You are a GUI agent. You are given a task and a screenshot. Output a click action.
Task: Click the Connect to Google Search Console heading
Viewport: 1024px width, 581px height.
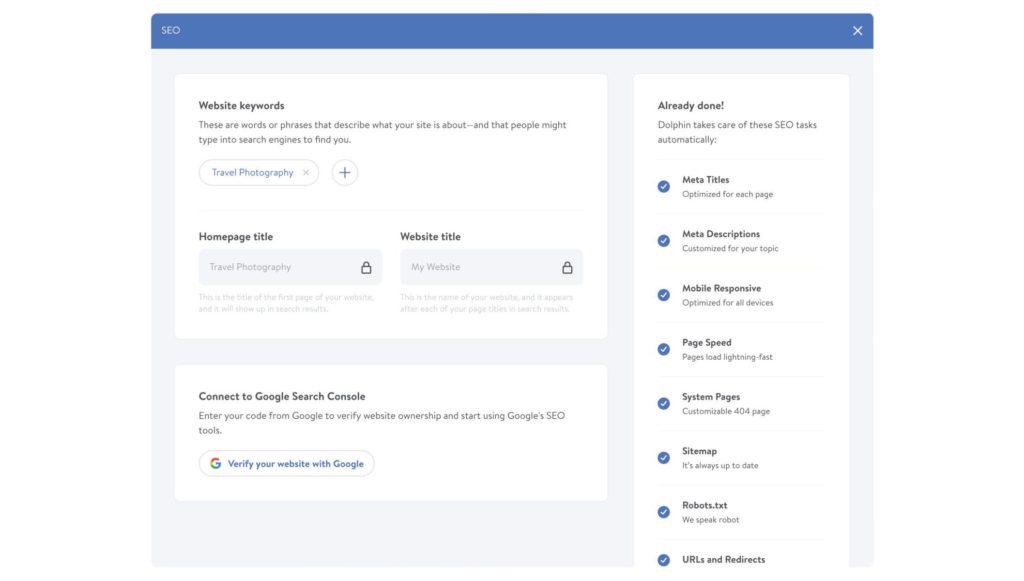click(x=281, y=397)
